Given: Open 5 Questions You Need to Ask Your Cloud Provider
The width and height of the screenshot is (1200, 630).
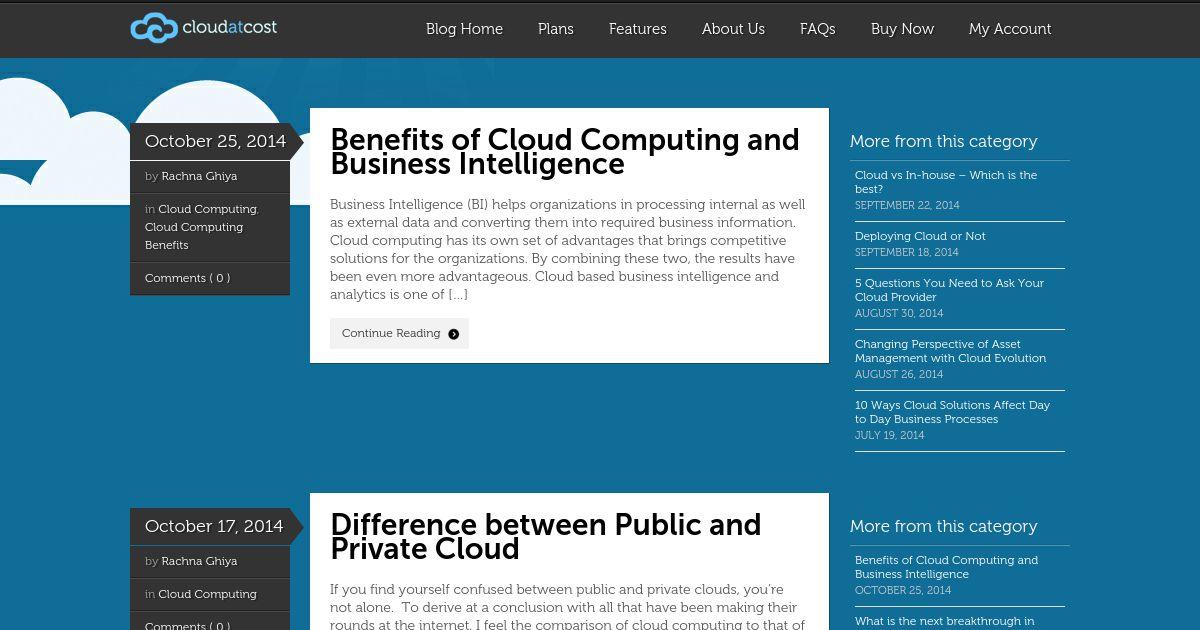Looking at the screenshot, I should click(x=949, y=290).
